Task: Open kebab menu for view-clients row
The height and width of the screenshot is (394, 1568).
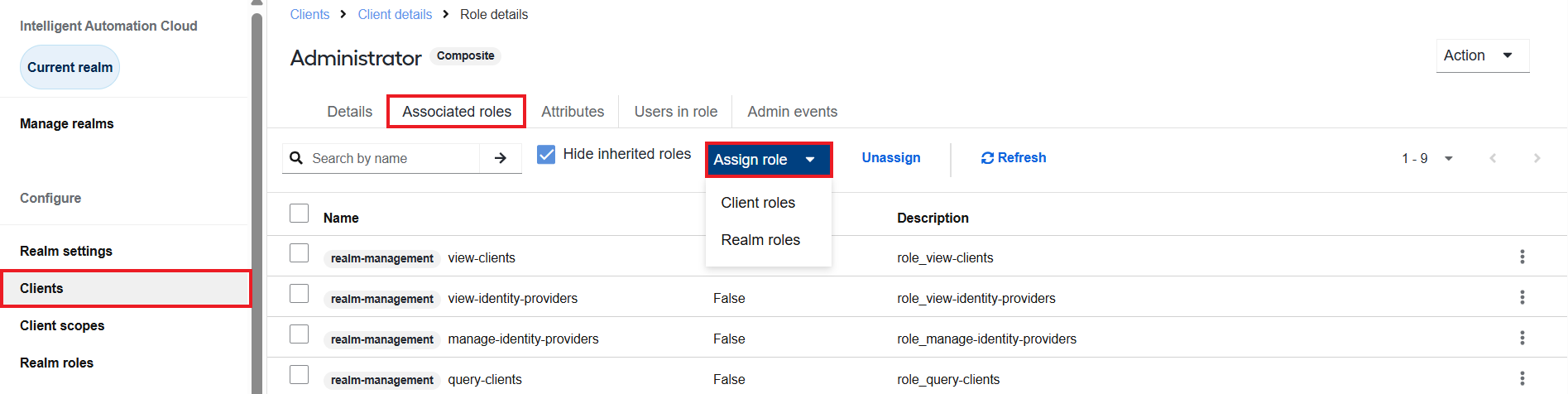Action: [x=1522, y=257]
